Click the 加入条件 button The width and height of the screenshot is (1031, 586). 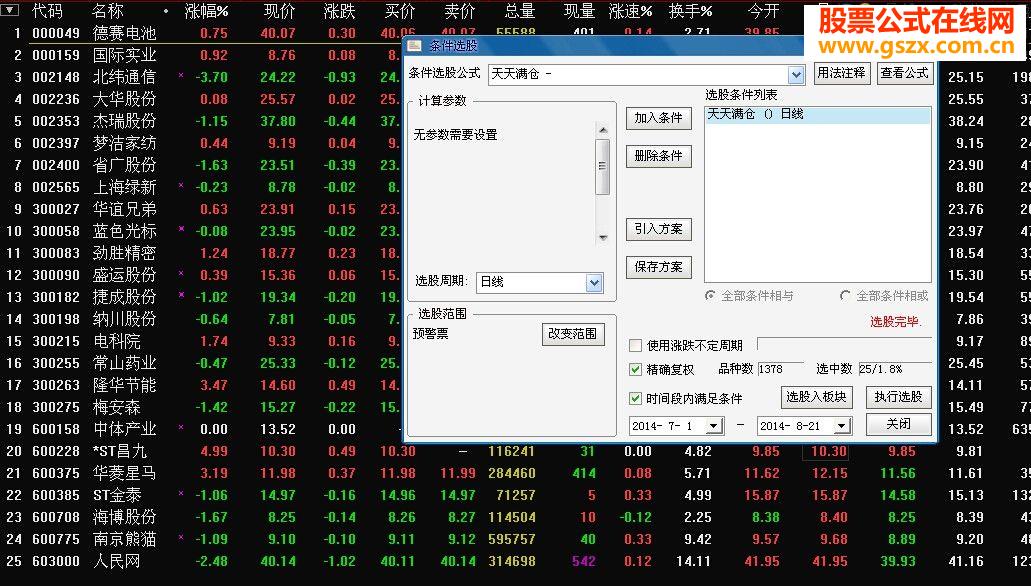tap(659, 118)
